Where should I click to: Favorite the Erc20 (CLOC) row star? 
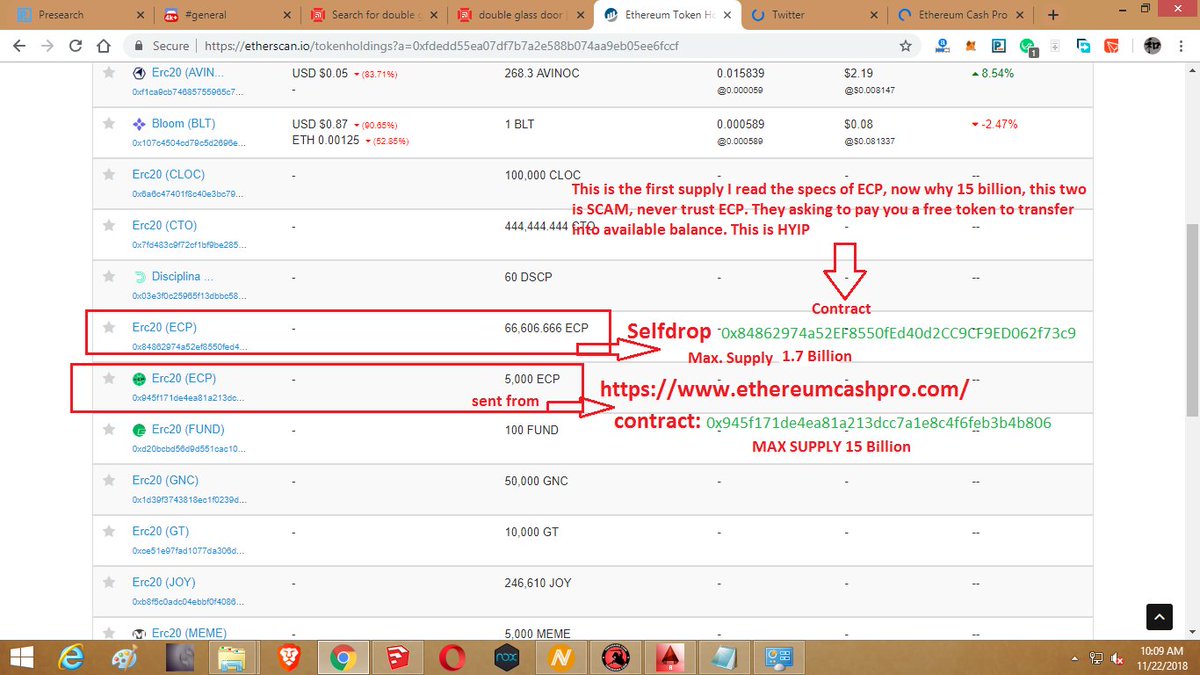point(110,174)
